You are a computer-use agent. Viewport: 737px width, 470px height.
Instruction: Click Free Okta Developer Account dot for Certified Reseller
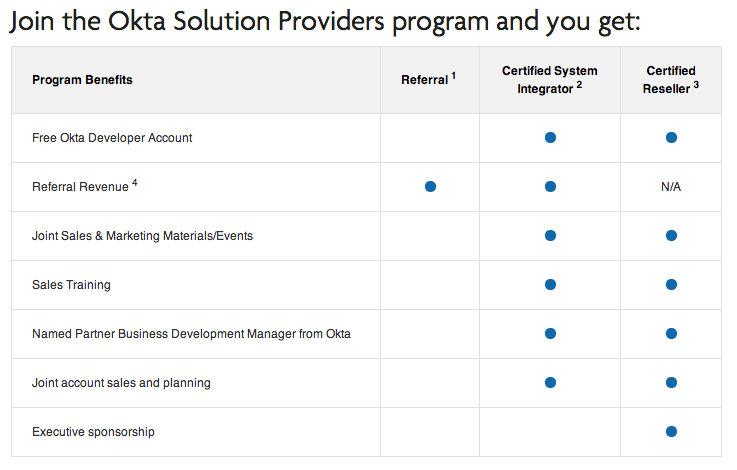pos(671,138)
